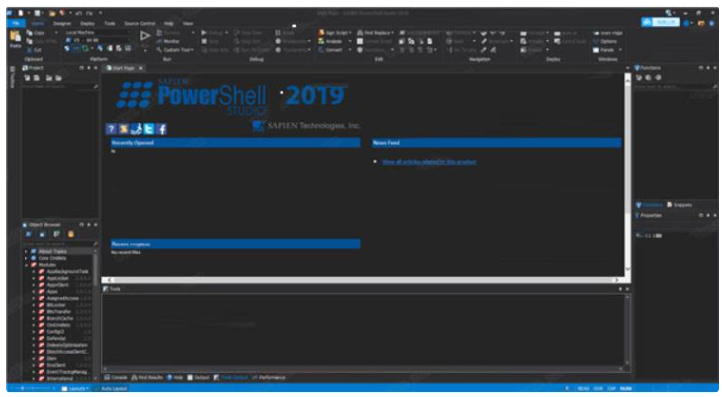Click the first Functions panel toolbar icon
722x397 pixels.
[639, 78]
